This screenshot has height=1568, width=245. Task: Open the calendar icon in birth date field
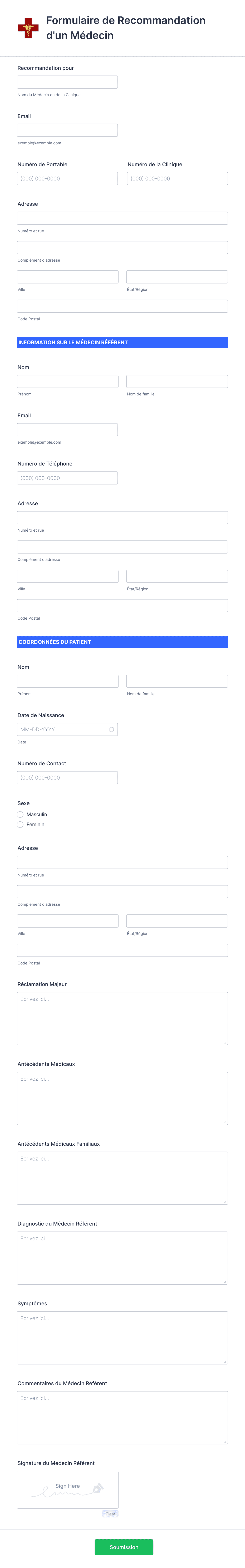(111, 729)
